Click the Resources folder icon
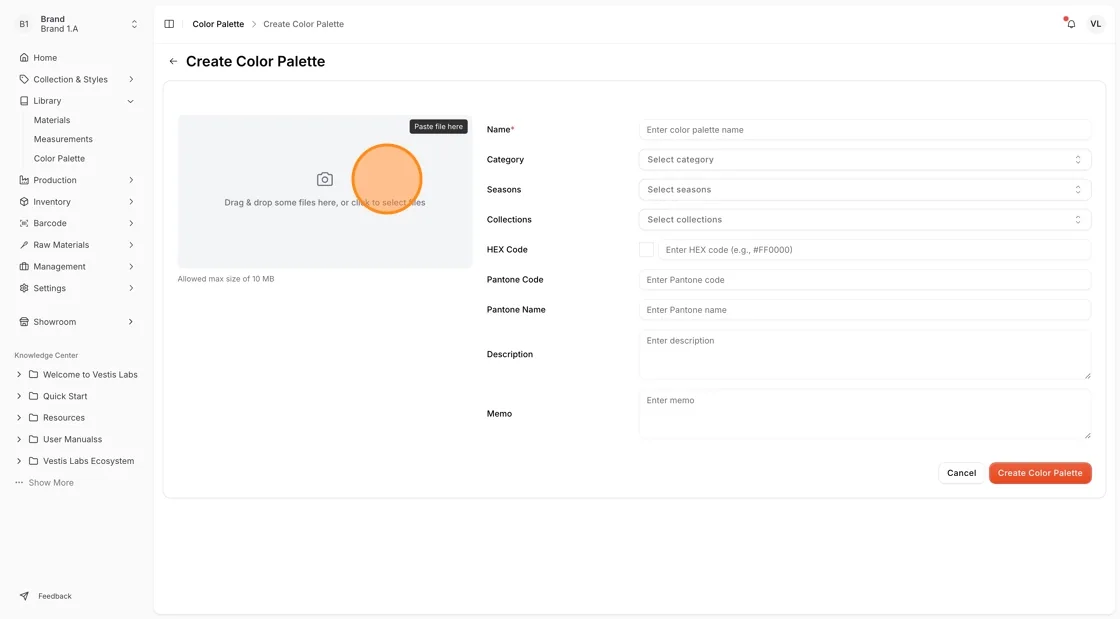This screenshot has height=619, width=1120. [34, 418]
